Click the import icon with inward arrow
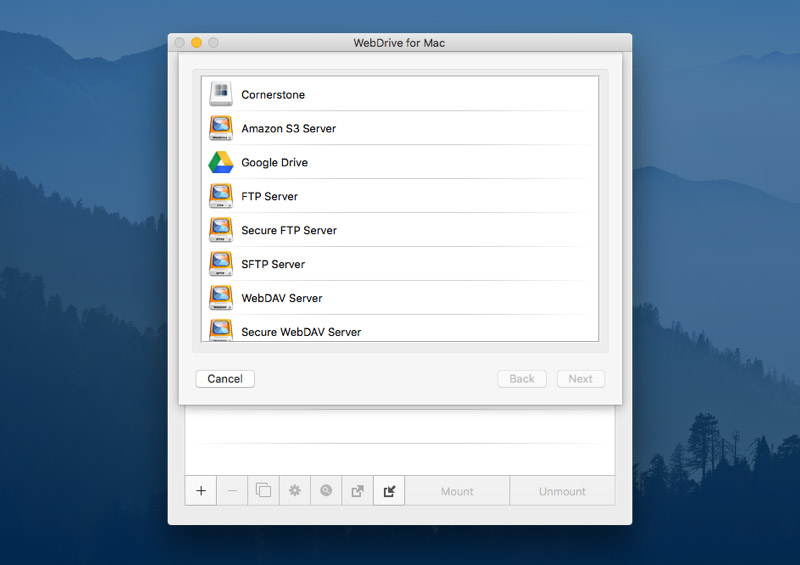Screen dimensions: 800x565 coord(389,491)
